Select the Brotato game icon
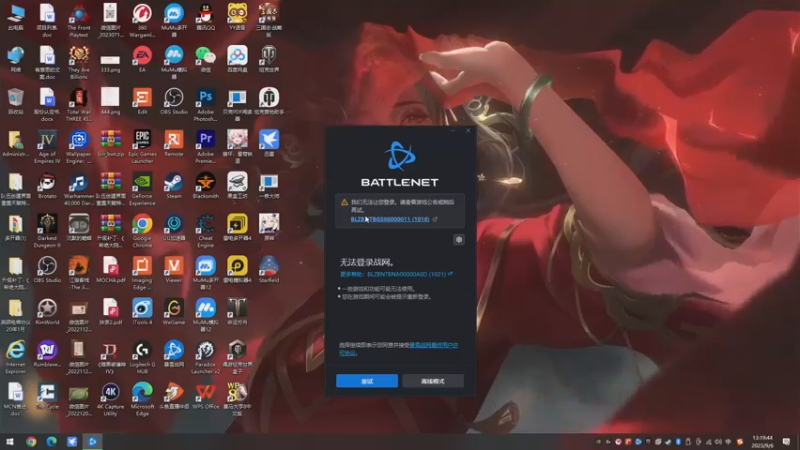This screenshot has height=450, width=800. point(47,186)
